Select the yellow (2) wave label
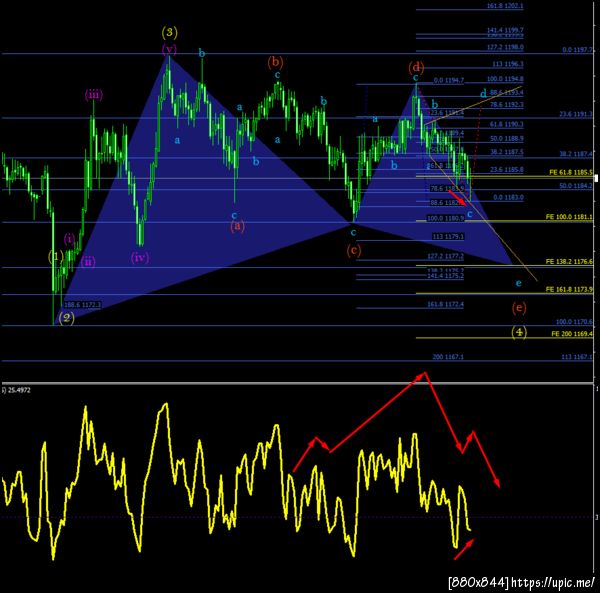Image resolution: width=600 pixels, height=593 pixels. coord(67,318)
